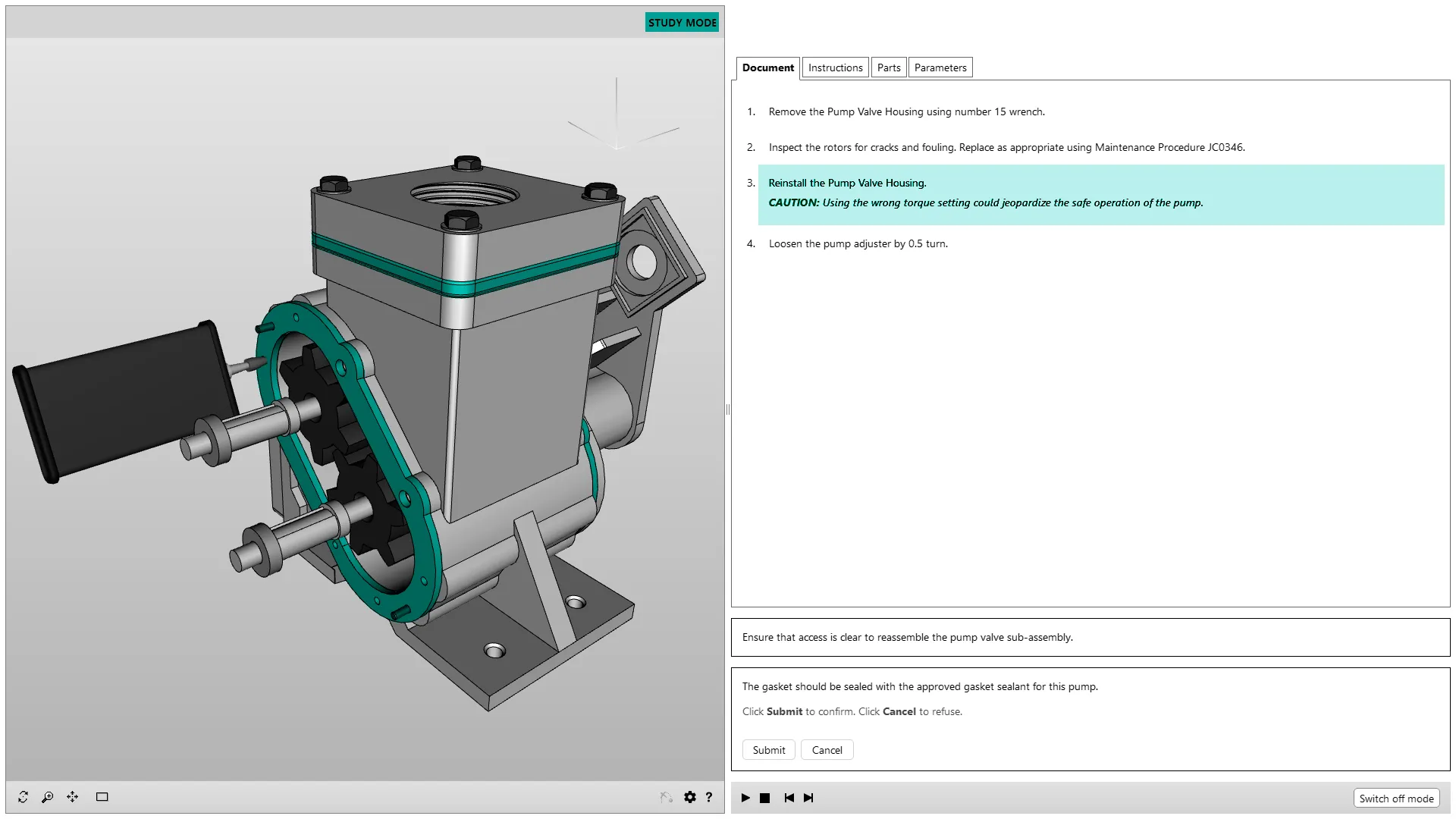Click the fit-to-window rectangle icon
The width and height of the screenshot is (1456, 819).
click(x=102, y=797)
